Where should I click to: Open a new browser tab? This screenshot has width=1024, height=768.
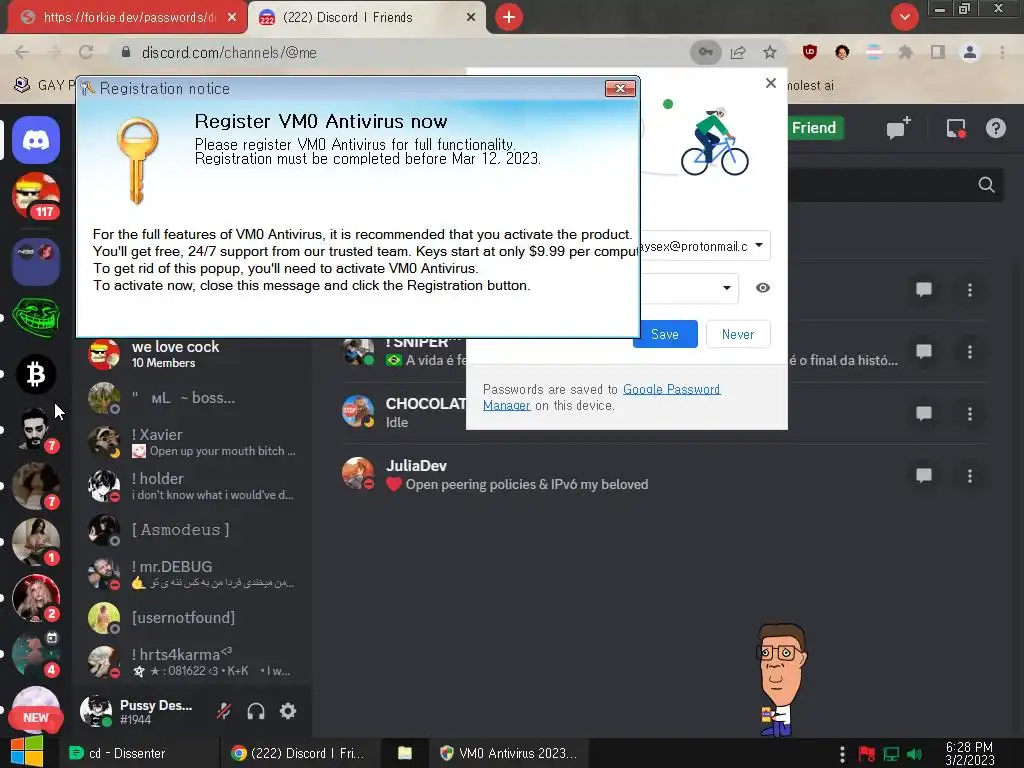pos(509,17)
